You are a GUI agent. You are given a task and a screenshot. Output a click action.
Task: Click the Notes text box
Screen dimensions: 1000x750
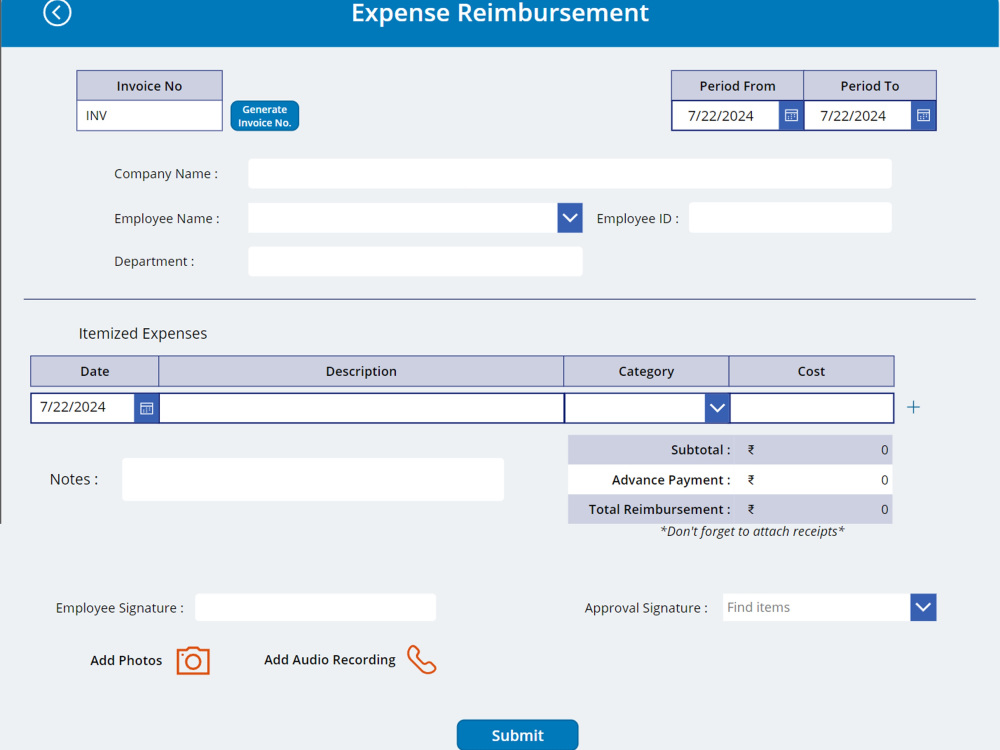click(x=313, y=479)
